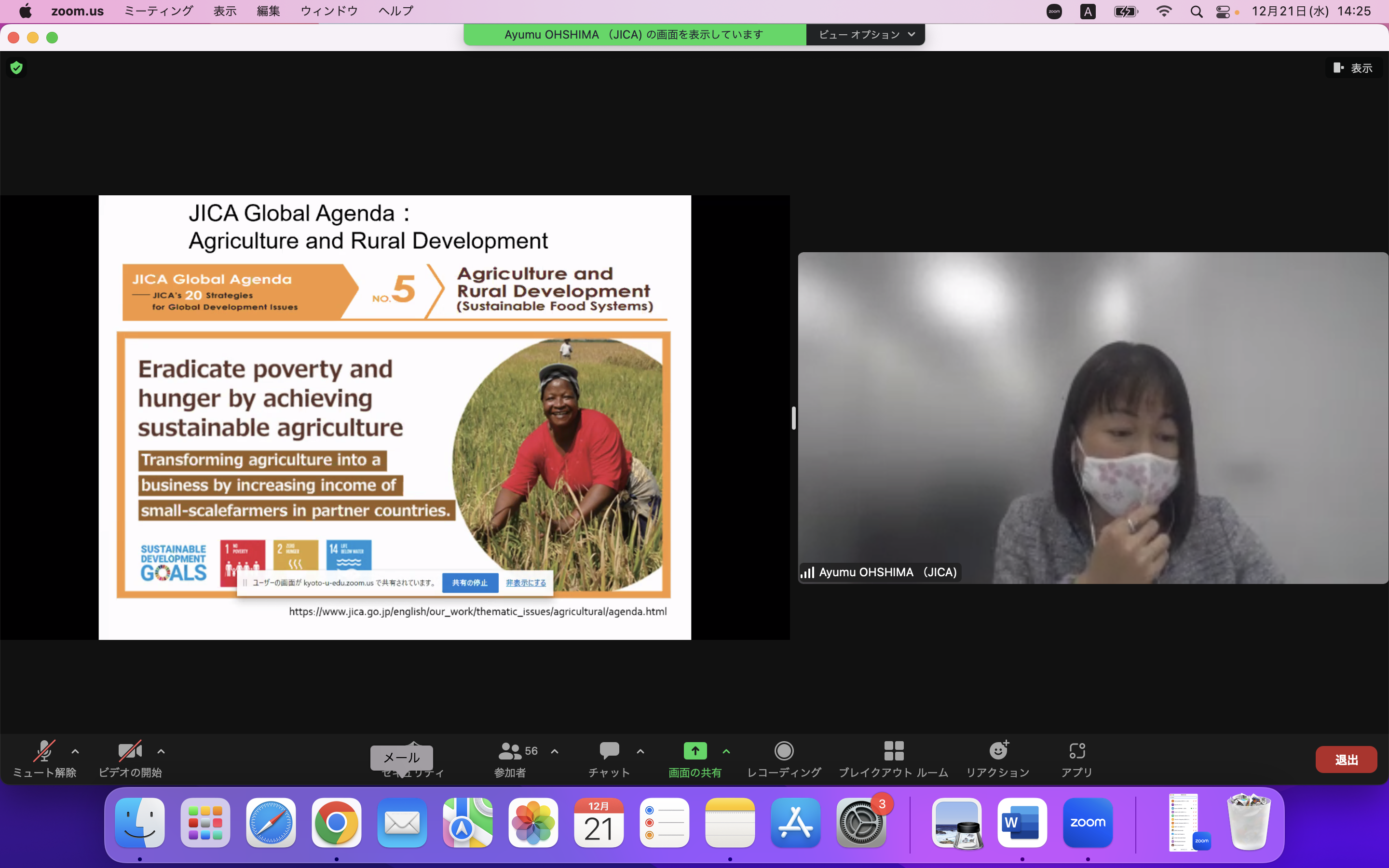Open the Apple menu

pos(25,11)
